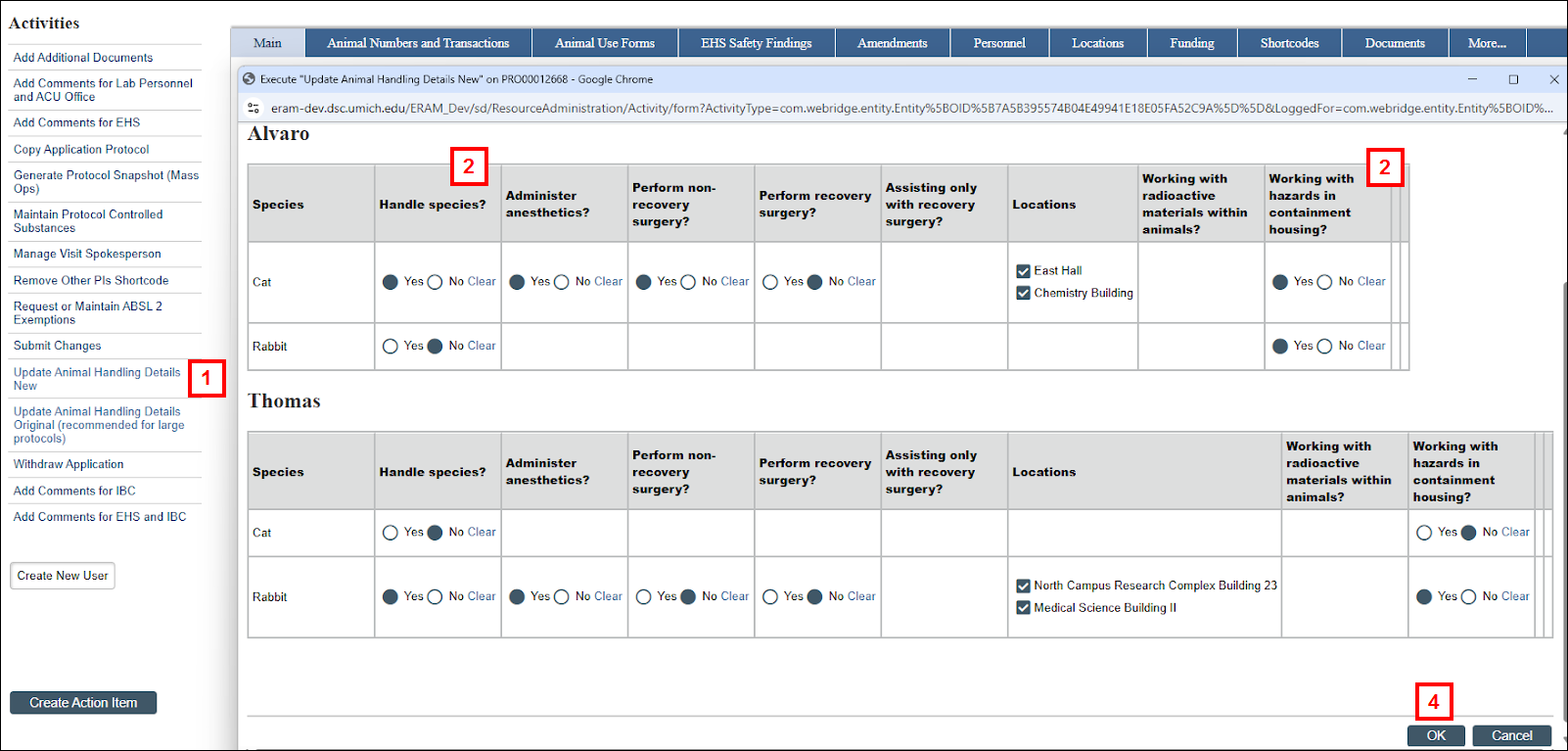Open Update Animal Handling Details New activity
Viewport: 1568px width, 751px height.
tap(97, 379)
